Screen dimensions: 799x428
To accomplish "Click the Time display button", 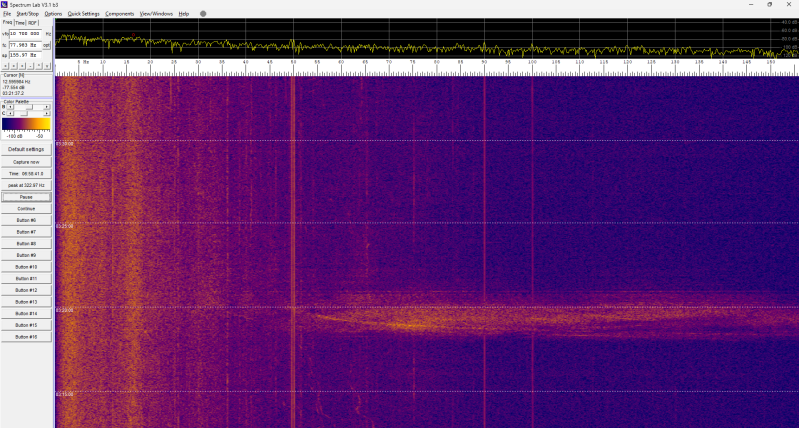I will coord(26,174).
